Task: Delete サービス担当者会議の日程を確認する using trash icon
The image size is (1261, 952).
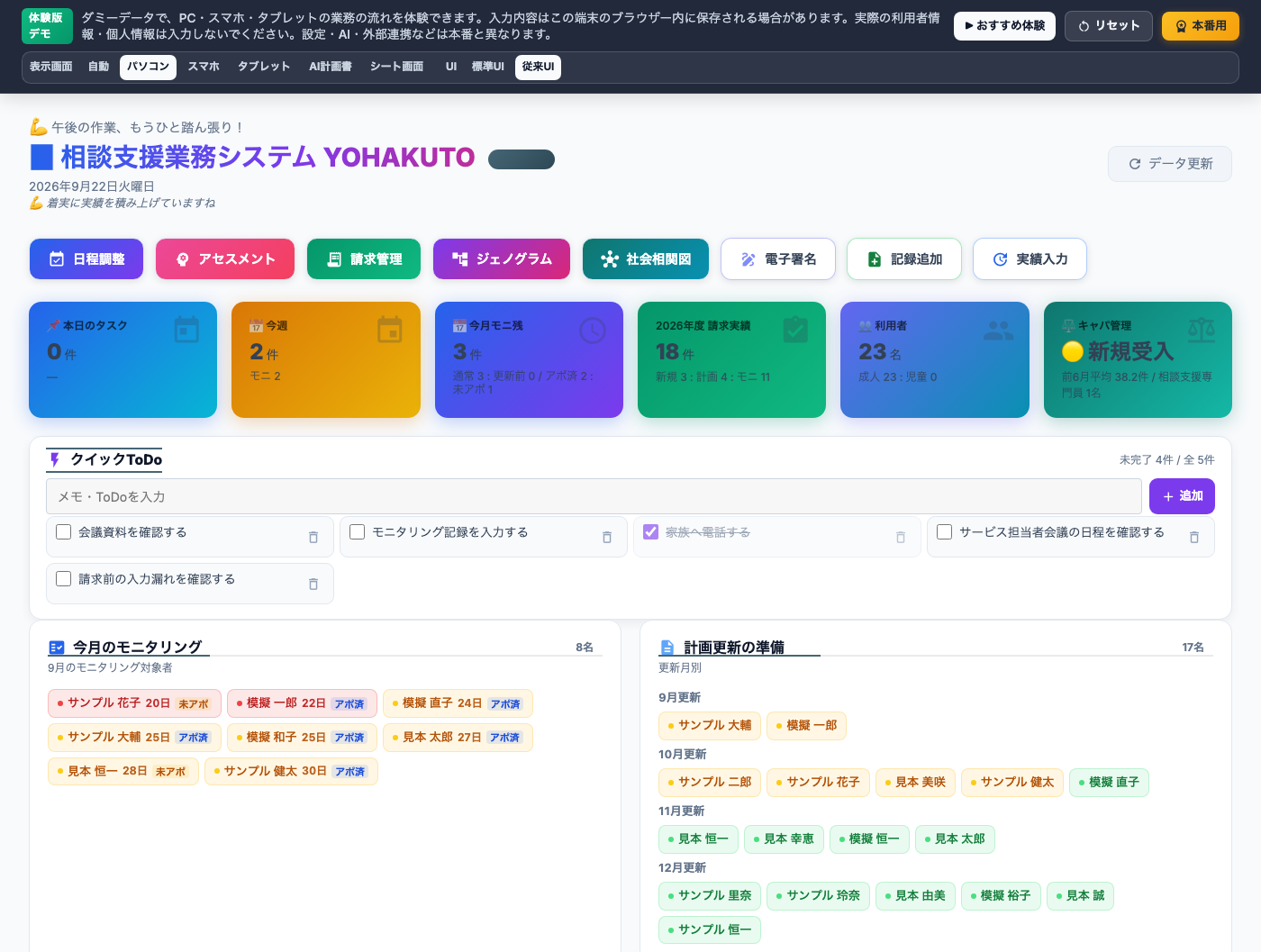Action: pos(1194,537)
